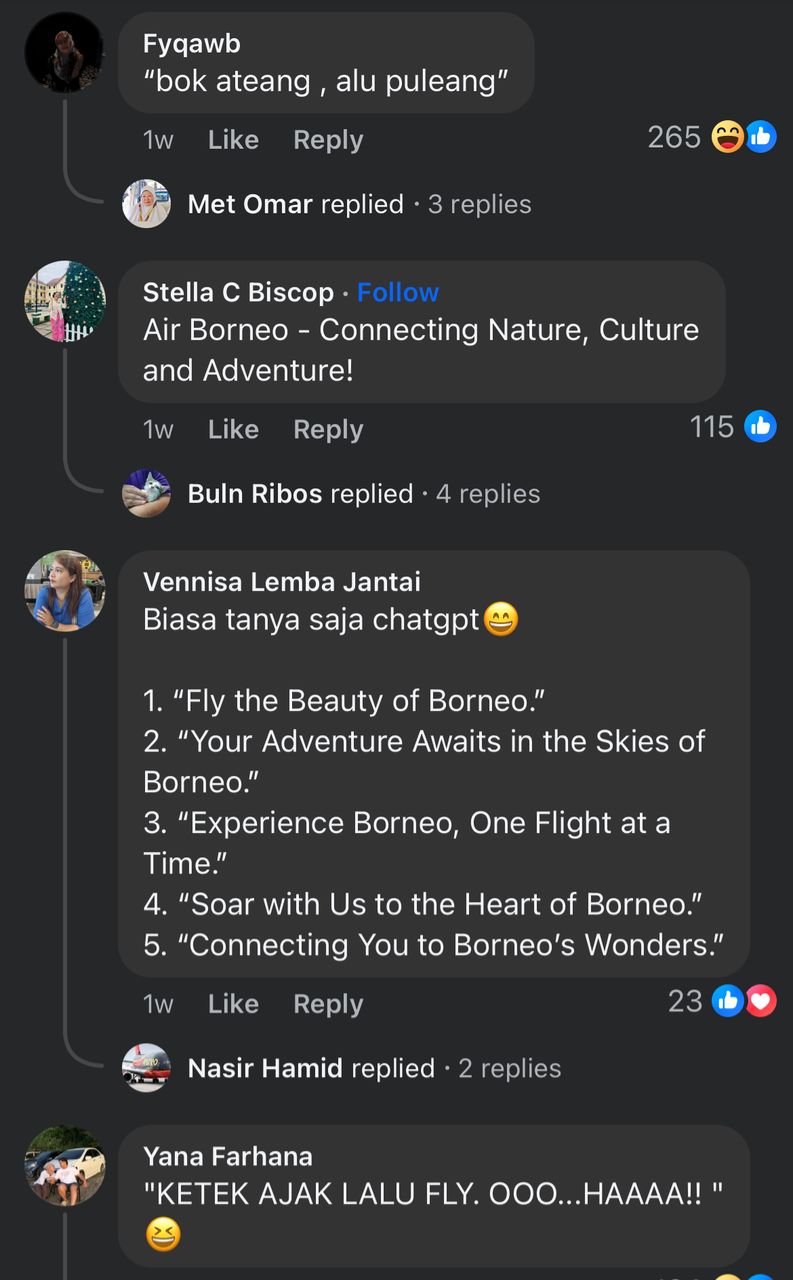
Task: Like Stella C Biscop's comment
Action: click(233, 429)
